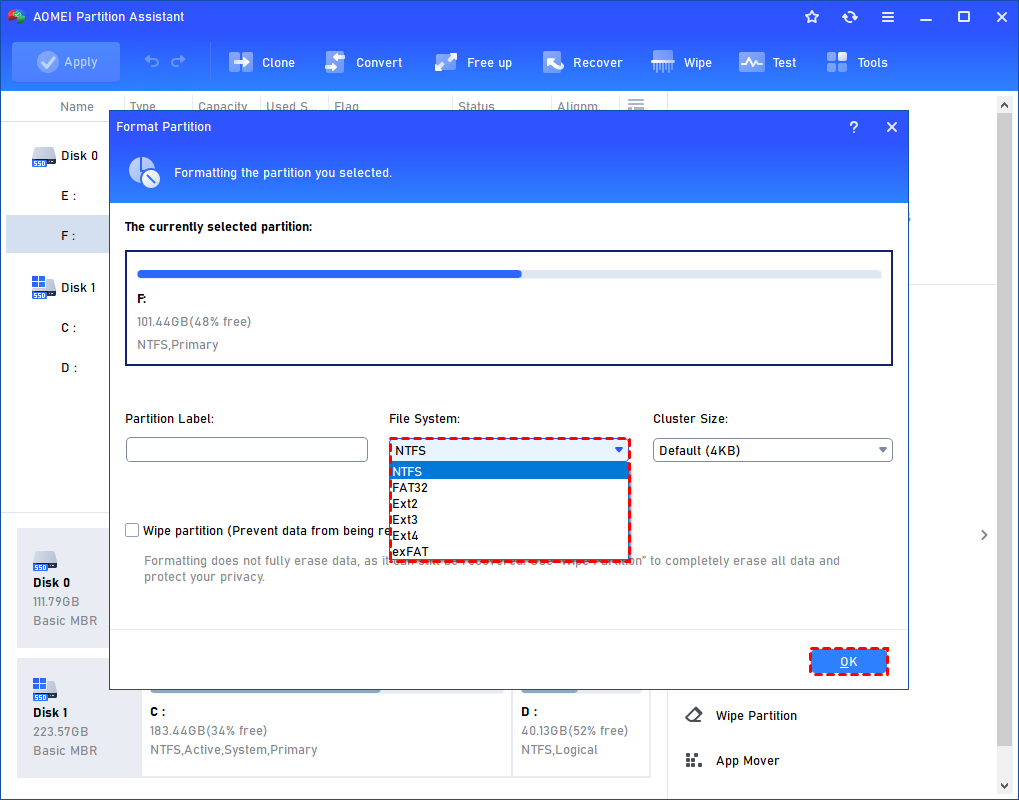Select partition F: in the list
This screenshot has height=800, width=1019.
pos(57,235)
